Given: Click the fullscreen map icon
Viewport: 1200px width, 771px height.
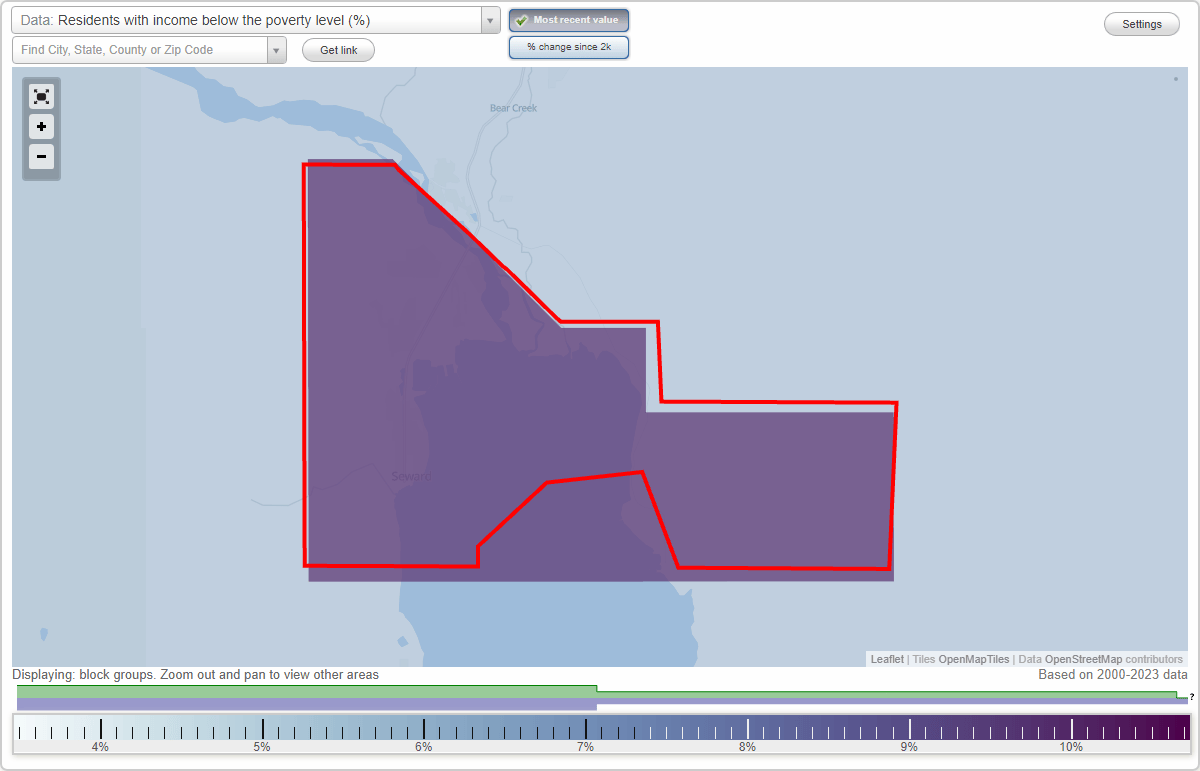Looking at the screenshot, I should [x=41, y=96].
